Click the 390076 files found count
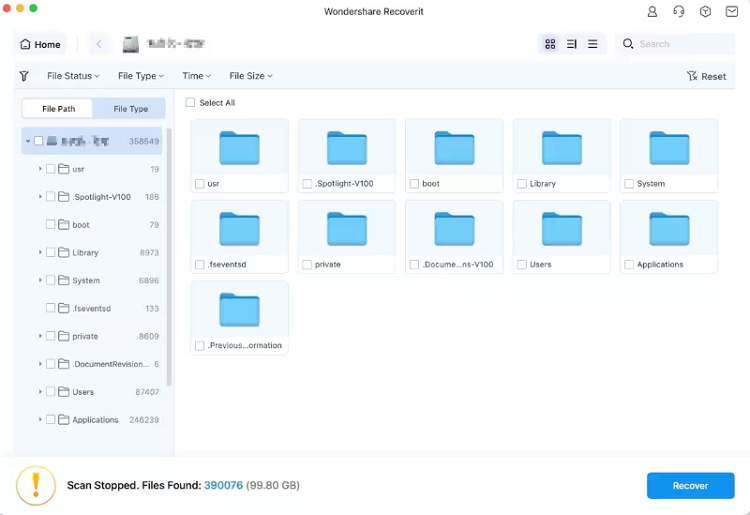Viewport: 750px width, 515px height. [223, 485]
